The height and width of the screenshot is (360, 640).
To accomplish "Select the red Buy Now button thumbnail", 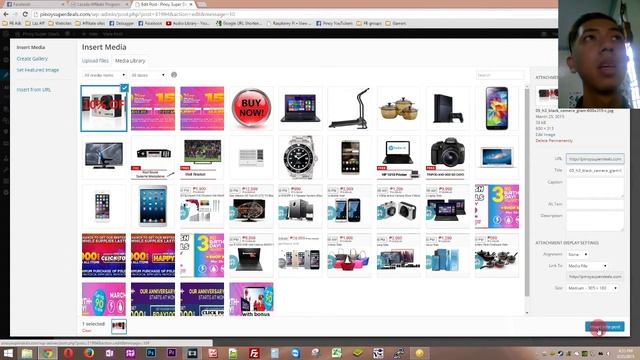I will coord(251,108).
